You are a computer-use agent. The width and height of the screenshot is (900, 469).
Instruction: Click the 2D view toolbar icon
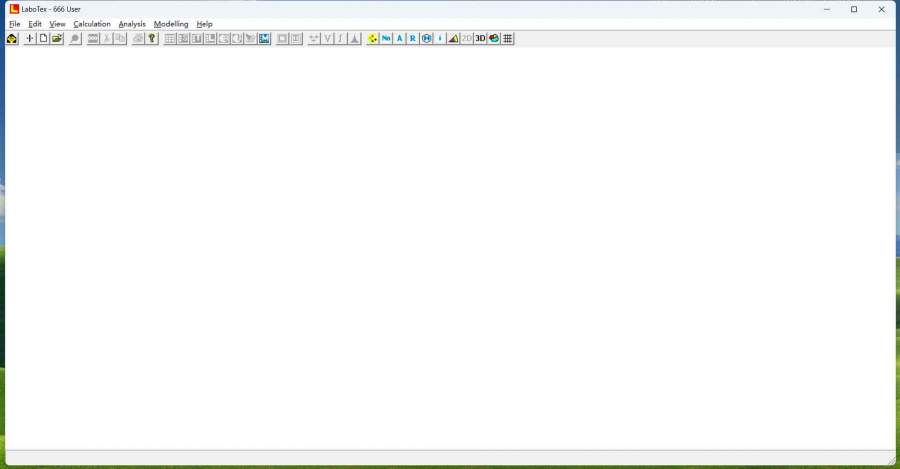[x=467, y=38]
